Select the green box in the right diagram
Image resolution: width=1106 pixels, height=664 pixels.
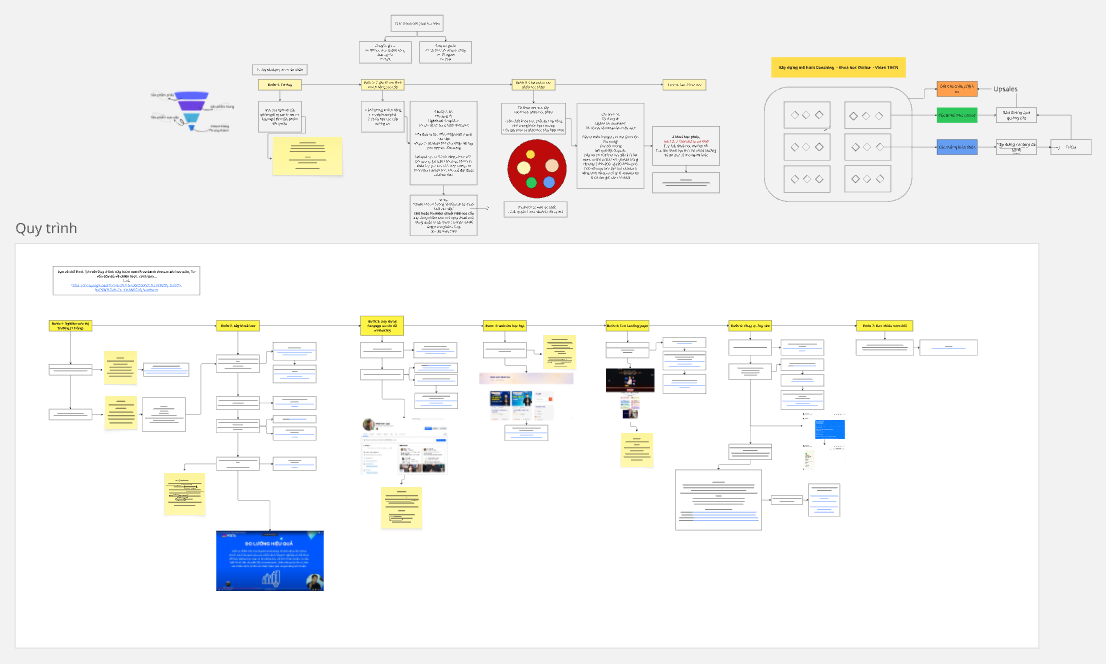coord(956,116)
